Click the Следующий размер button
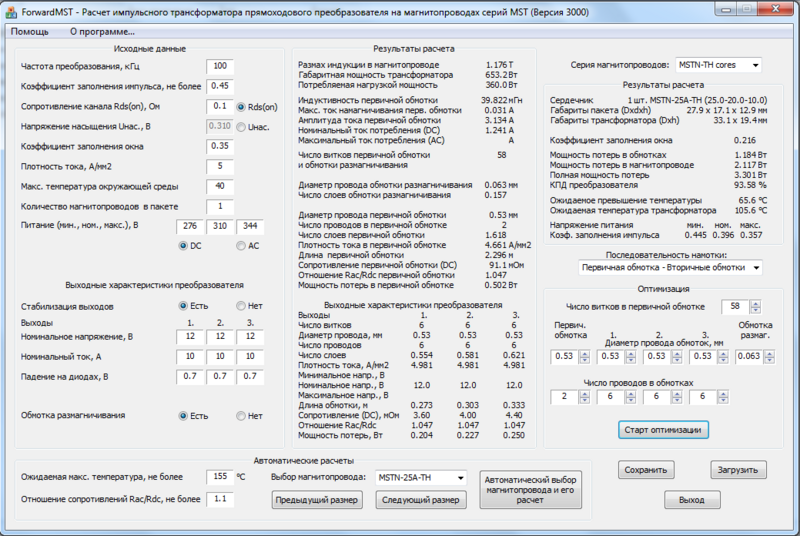This screenshot has width=800, height=536. [421, 500]
